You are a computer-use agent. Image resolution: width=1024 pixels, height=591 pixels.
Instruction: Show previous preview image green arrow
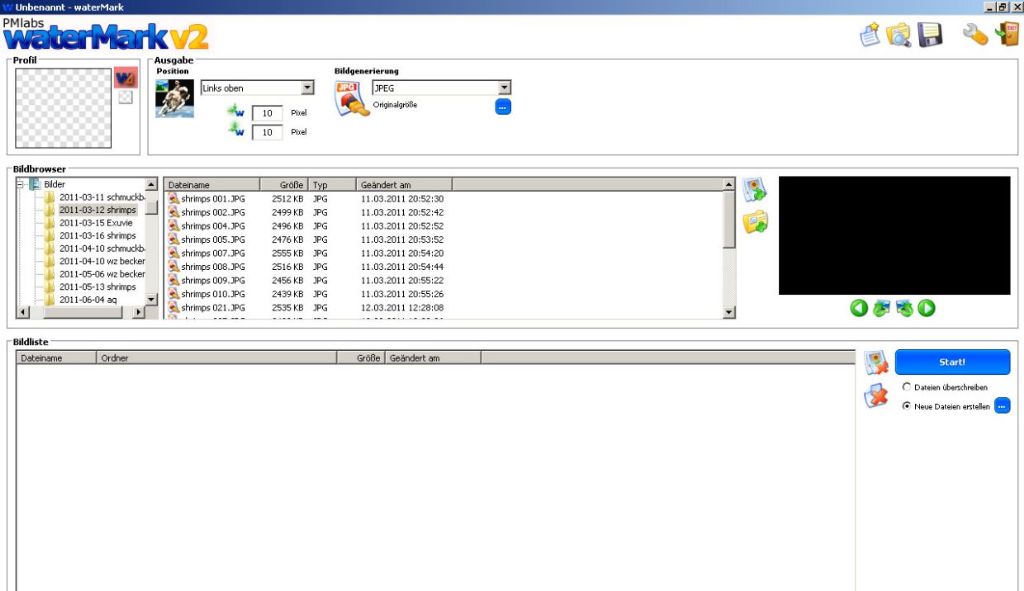(858, 308)
